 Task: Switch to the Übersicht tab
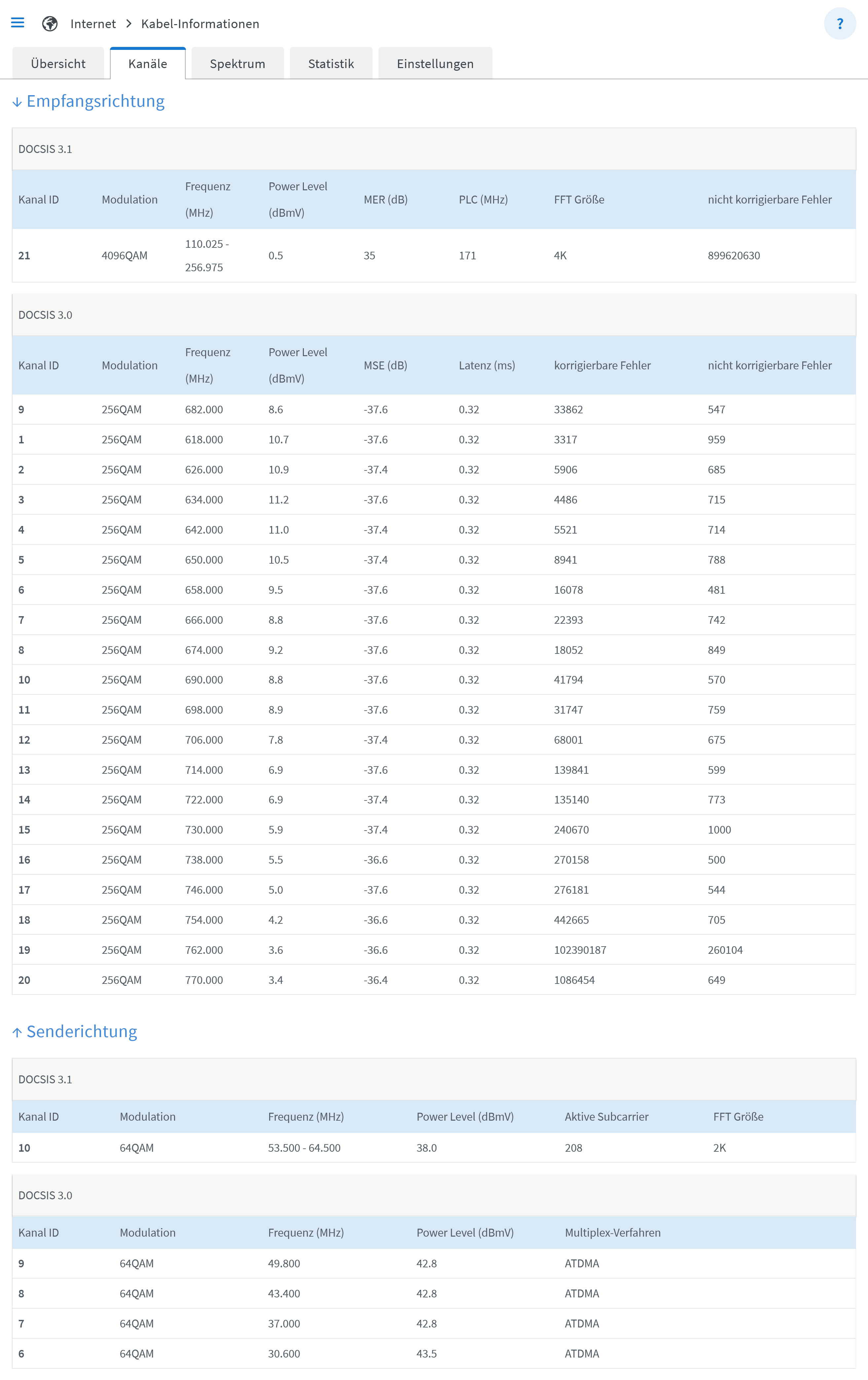(x=58, y=64)
